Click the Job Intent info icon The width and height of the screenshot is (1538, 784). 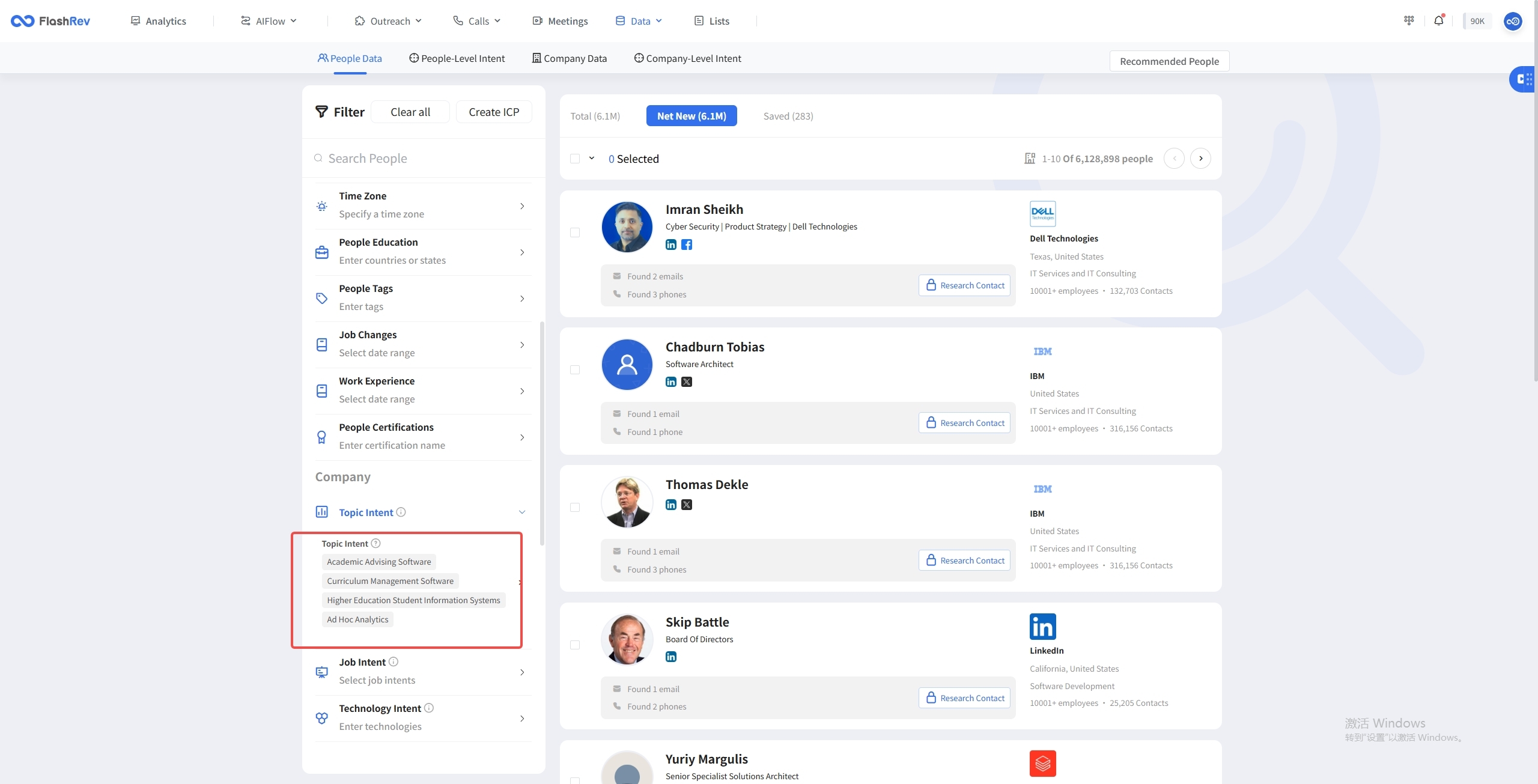pyautogui.click(x=394, y=661)
